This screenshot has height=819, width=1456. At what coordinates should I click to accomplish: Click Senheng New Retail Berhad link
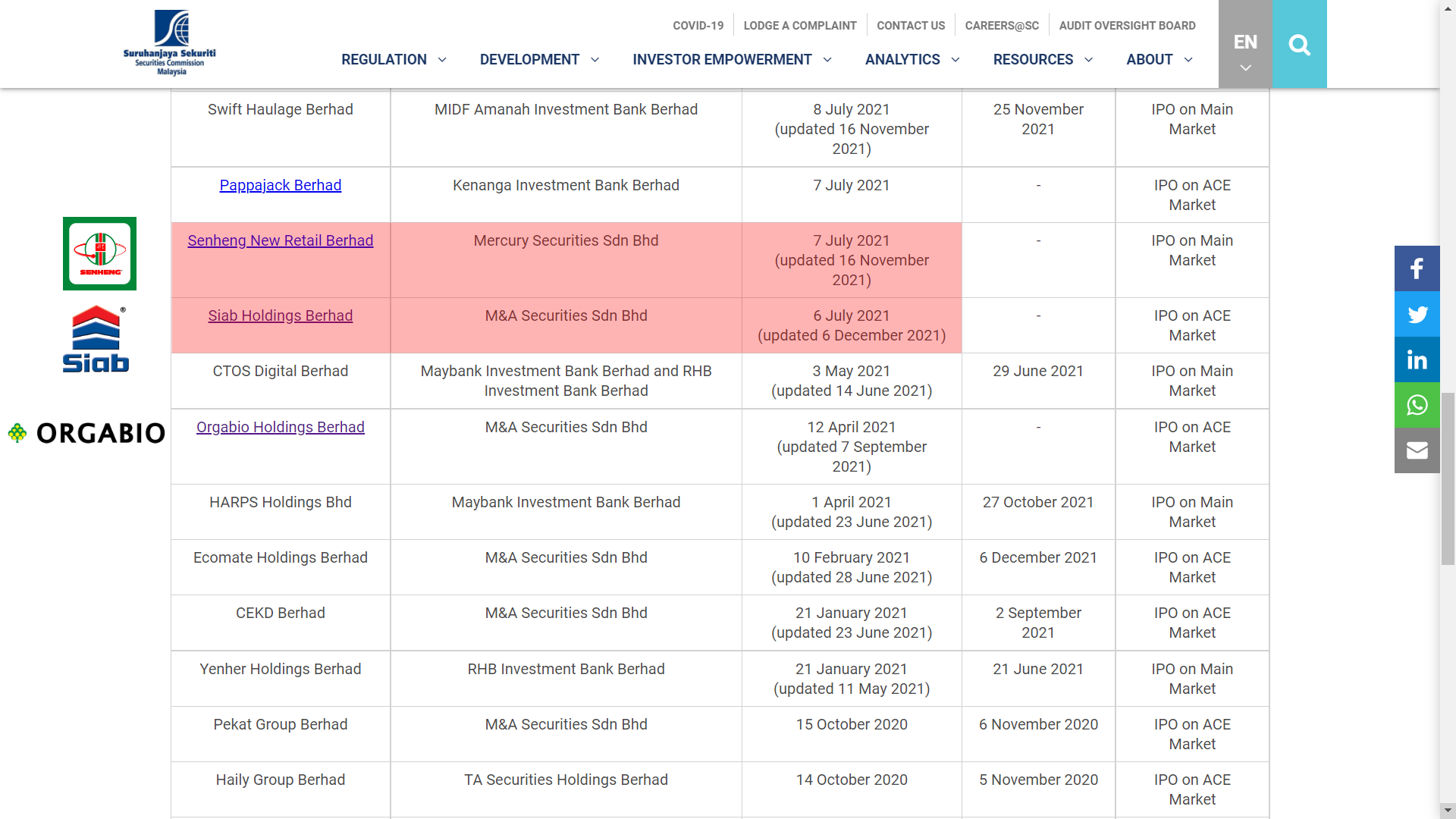coord(280,240)
